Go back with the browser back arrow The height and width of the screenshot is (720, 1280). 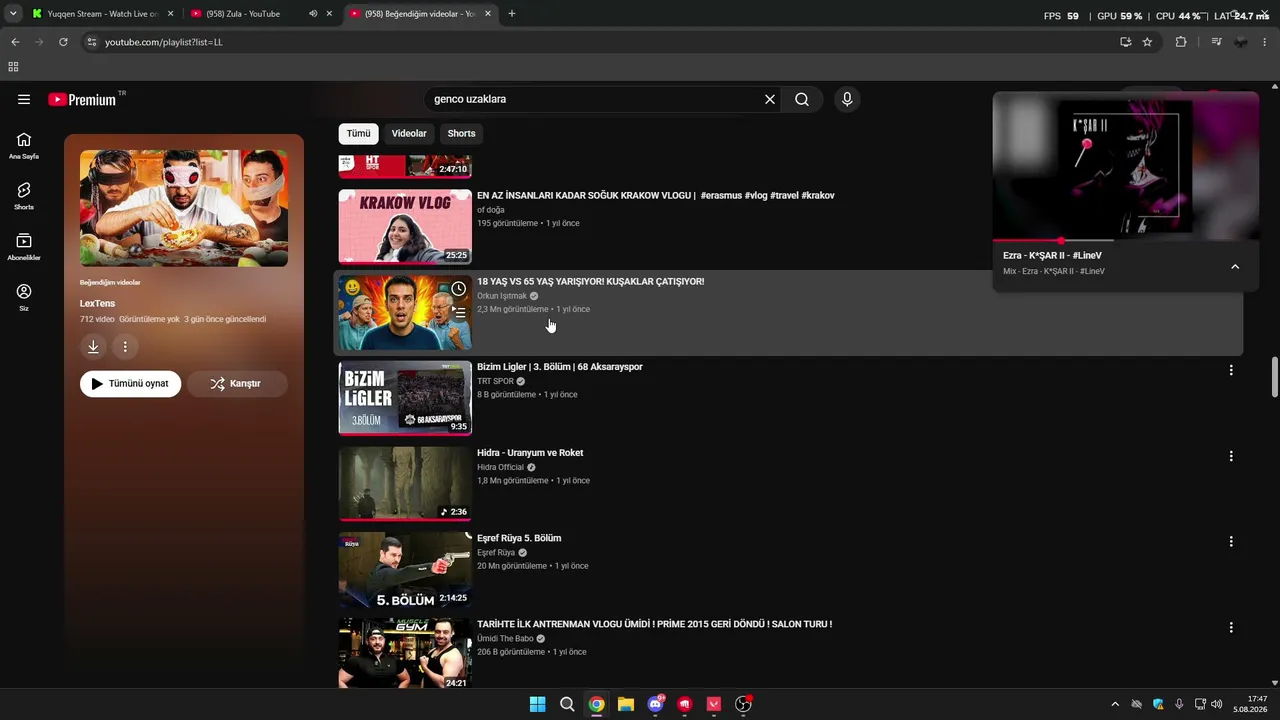[15, 42]
